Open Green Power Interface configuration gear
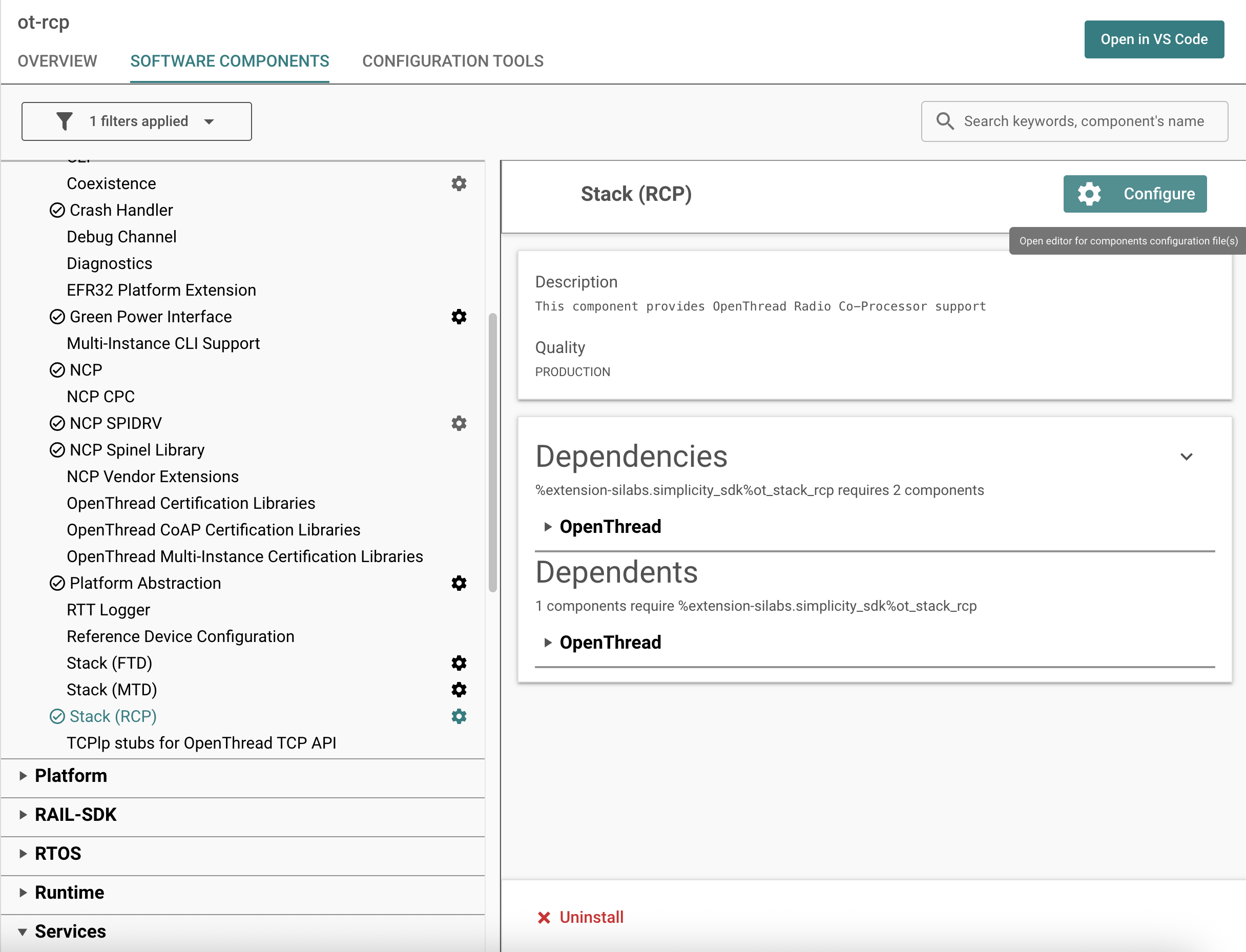 tap(459, 317)
